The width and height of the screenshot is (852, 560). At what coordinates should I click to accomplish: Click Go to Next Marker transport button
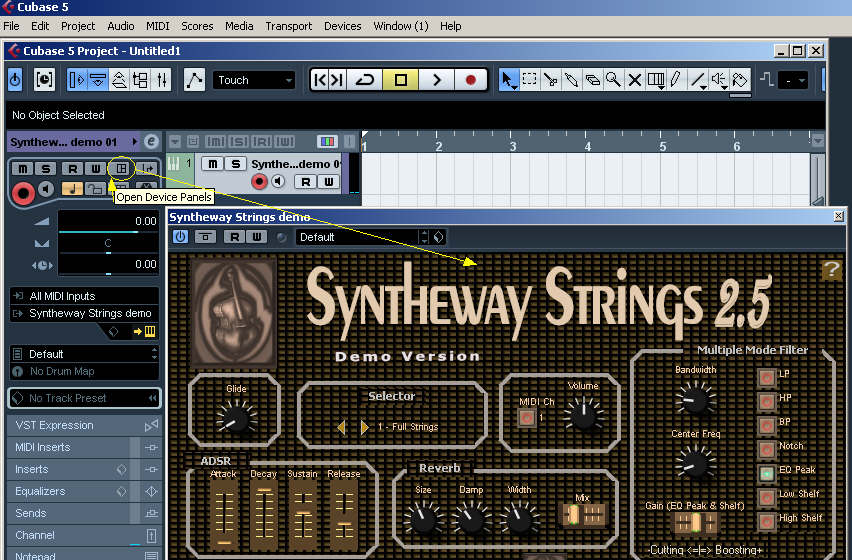tap(338, 80)
